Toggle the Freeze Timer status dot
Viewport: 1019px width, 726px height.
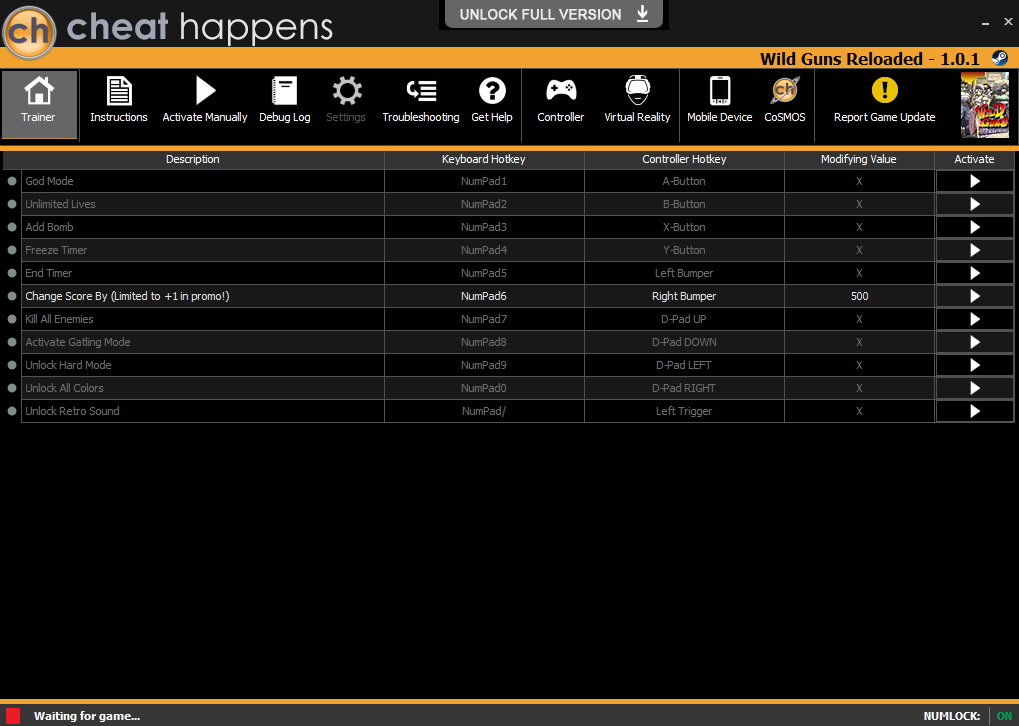pyautogui.click(x=12, y=250)
